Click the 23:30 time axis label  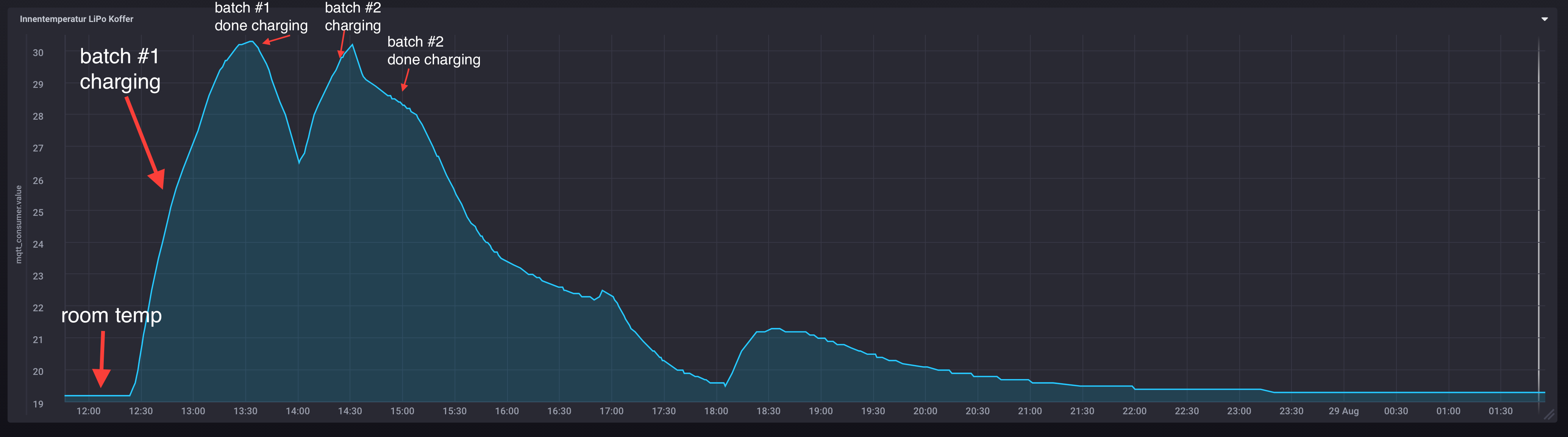coord(1292,411)
